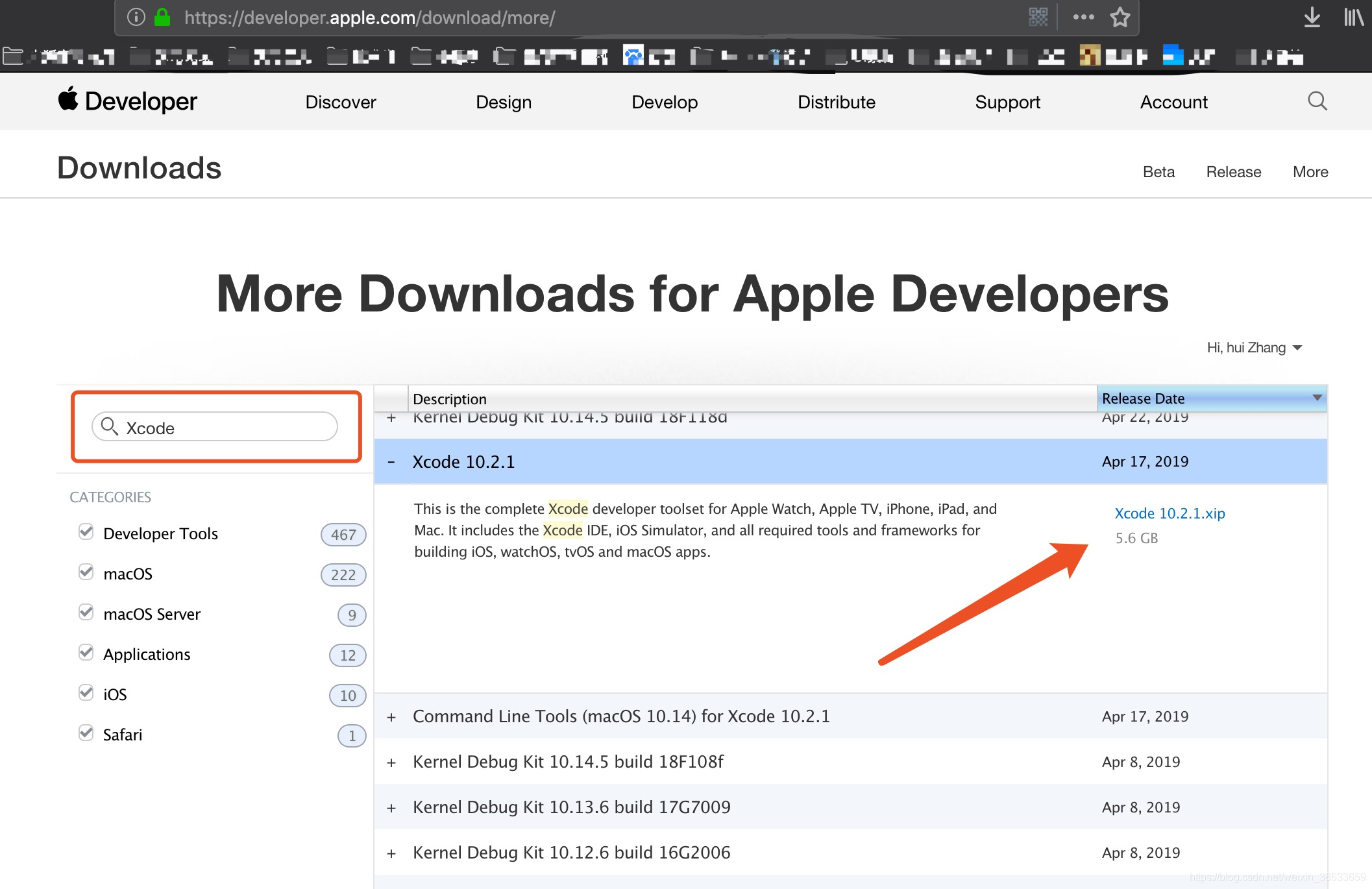1372x889 pixels.
Task: Open the site search magnifier icon
Action: pyautogui.click(x=1317, y=101)
